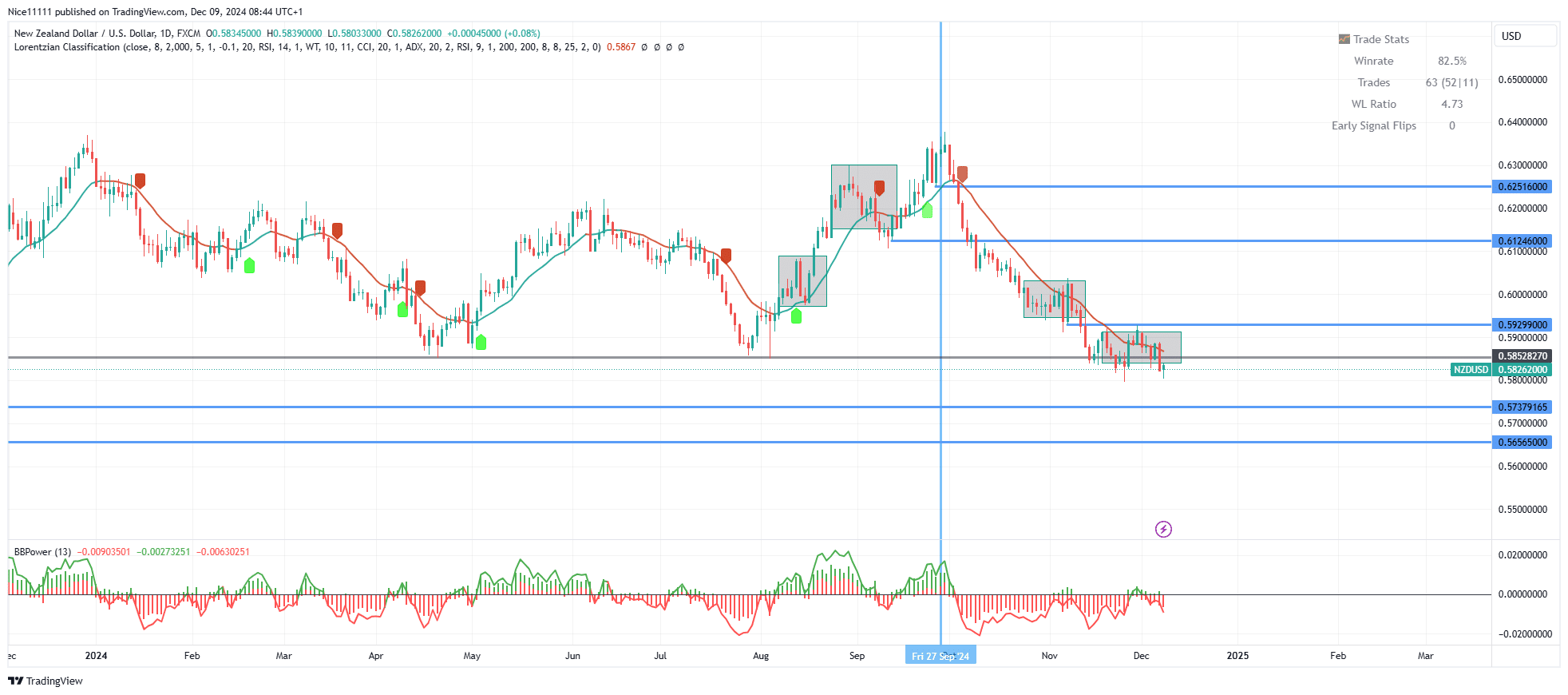Click the red sell signal marker in mid-January
This screenshot has width=1568, height=695.
click(141, 181)
